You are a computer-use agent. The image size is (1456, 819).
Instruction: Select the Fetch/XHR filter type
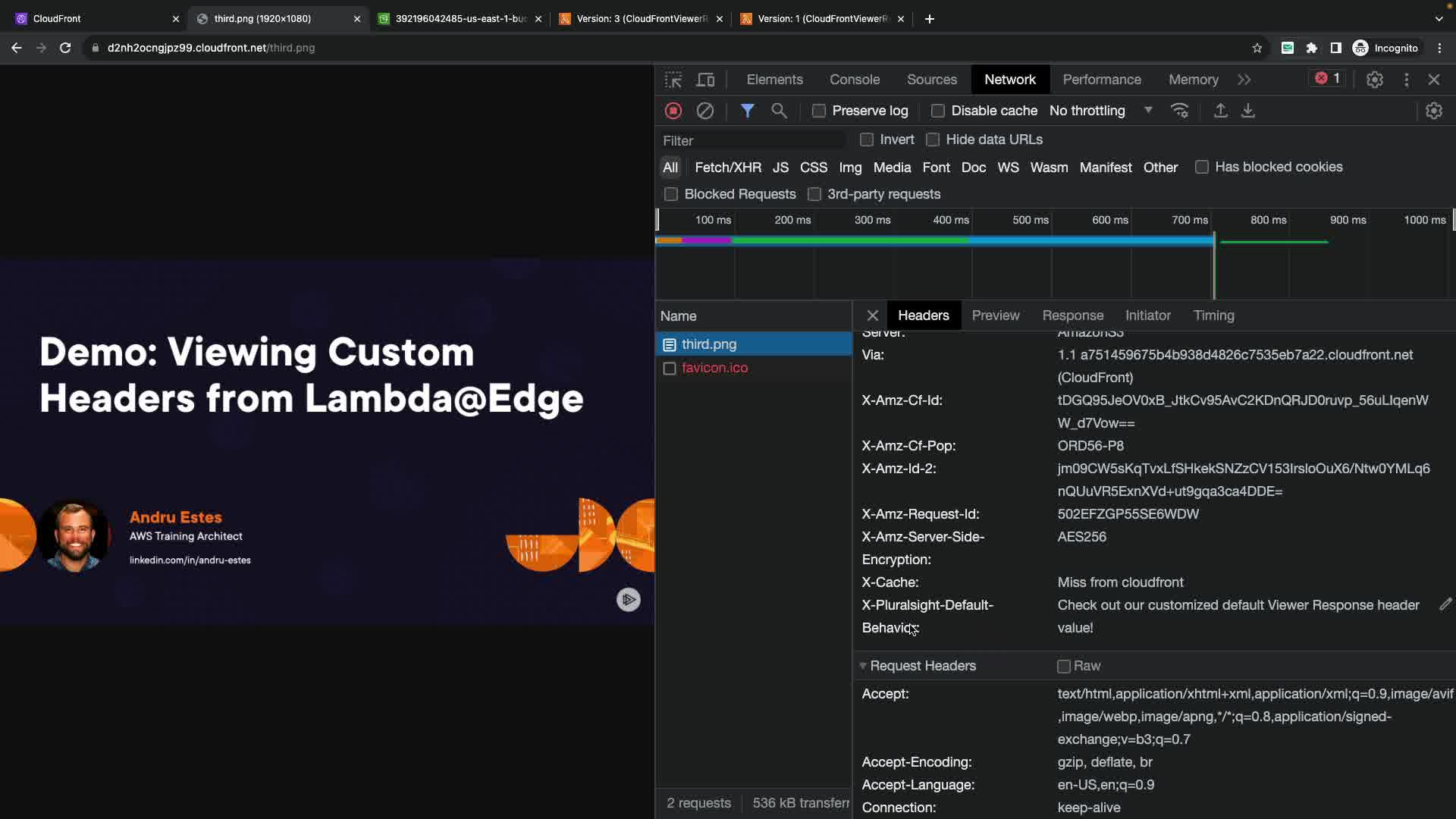coord(727,168)
